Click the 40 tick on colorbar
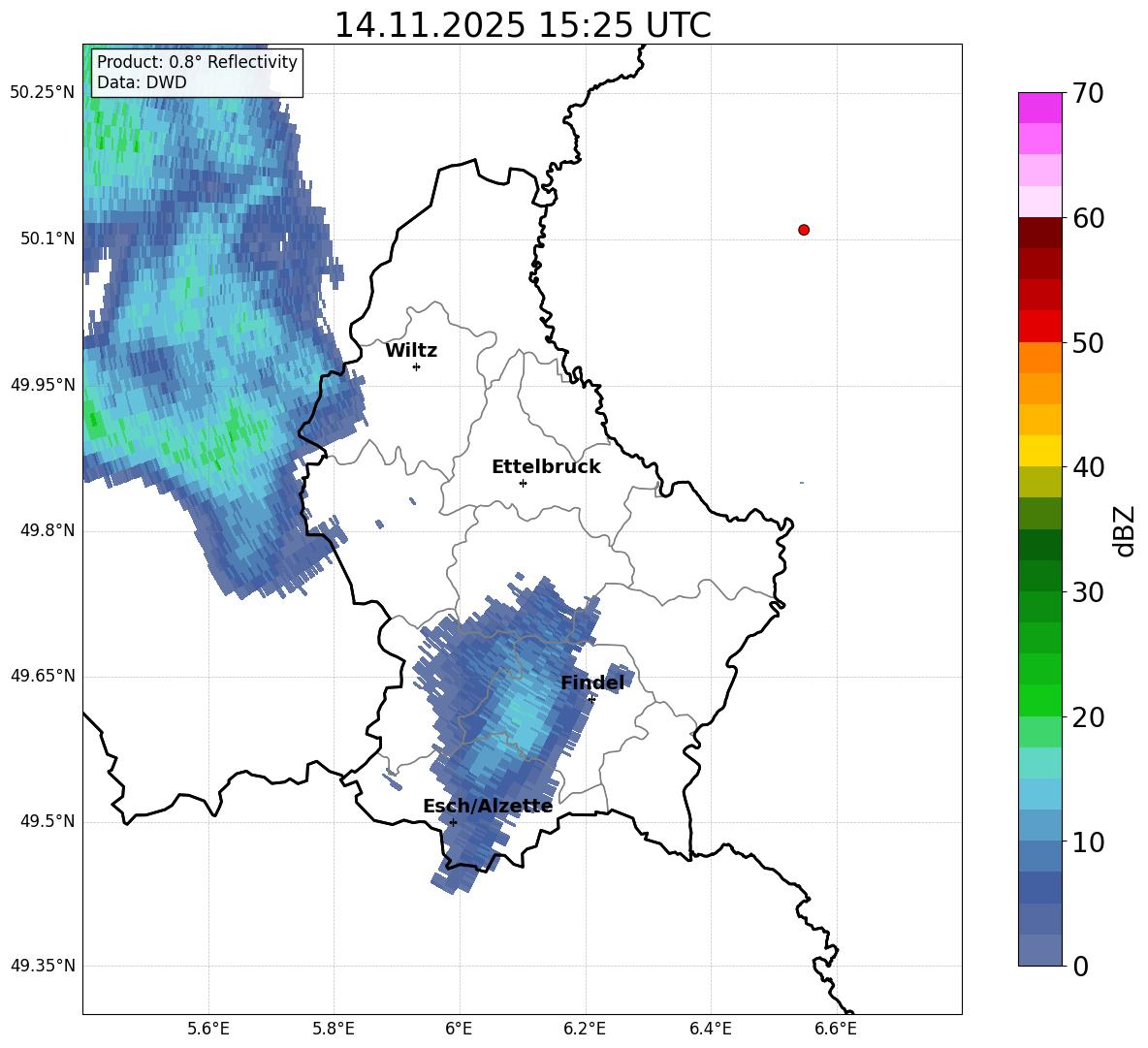1148x1048 pixels. (x=1088, y=467)
